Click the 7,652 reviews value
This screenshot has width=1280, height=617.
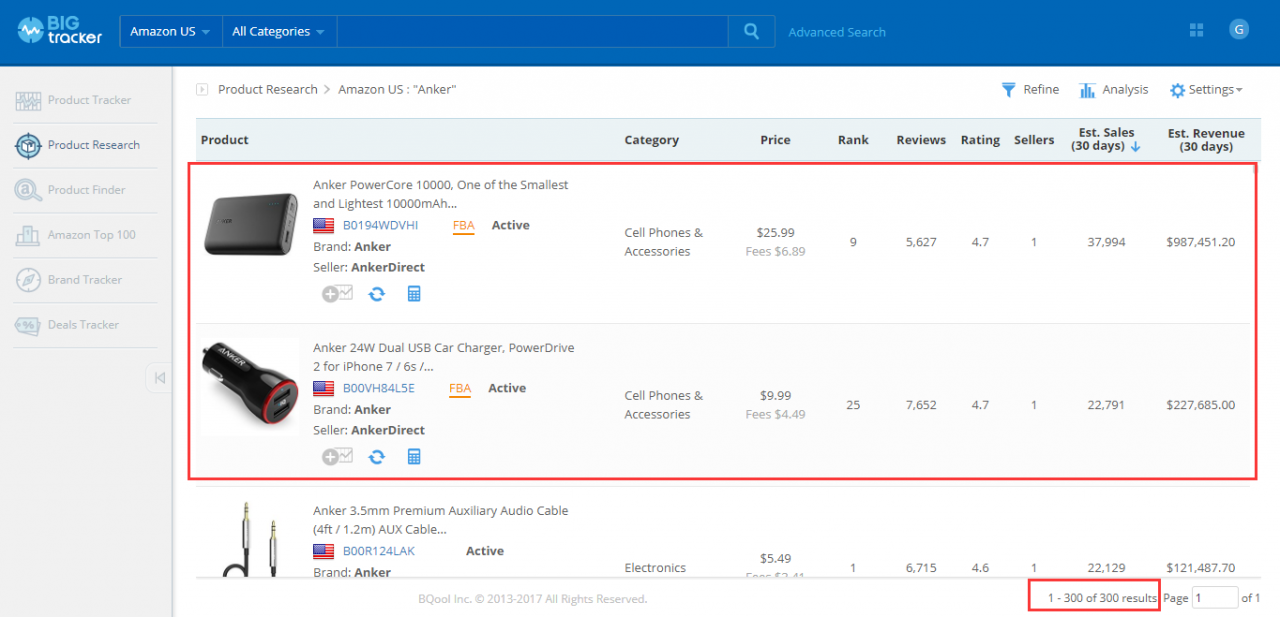(x=921, y=405)
